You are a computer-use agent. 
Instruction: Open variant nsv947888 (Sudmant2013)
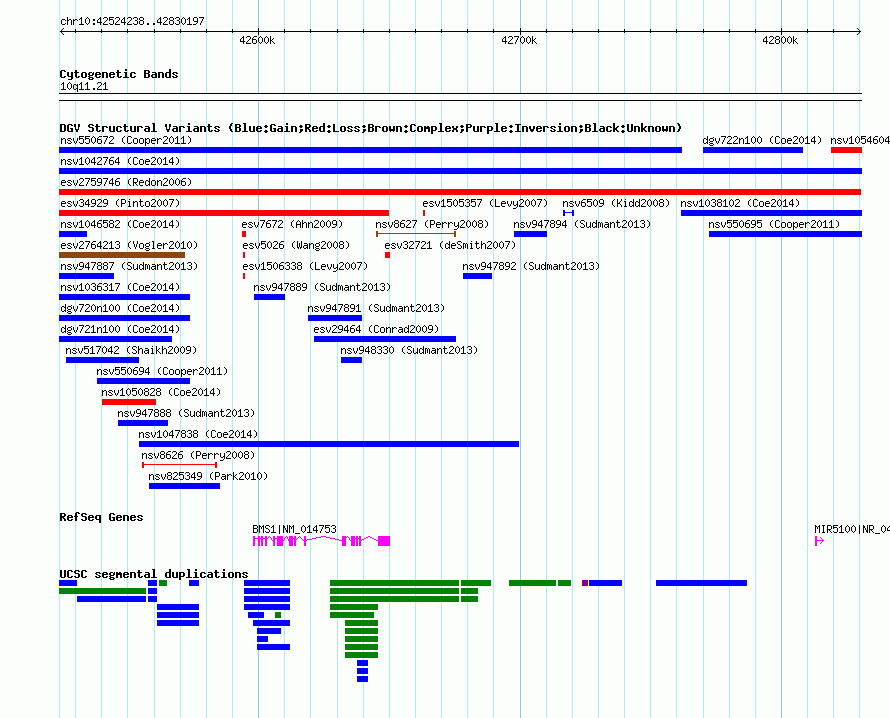pos(143,423)
